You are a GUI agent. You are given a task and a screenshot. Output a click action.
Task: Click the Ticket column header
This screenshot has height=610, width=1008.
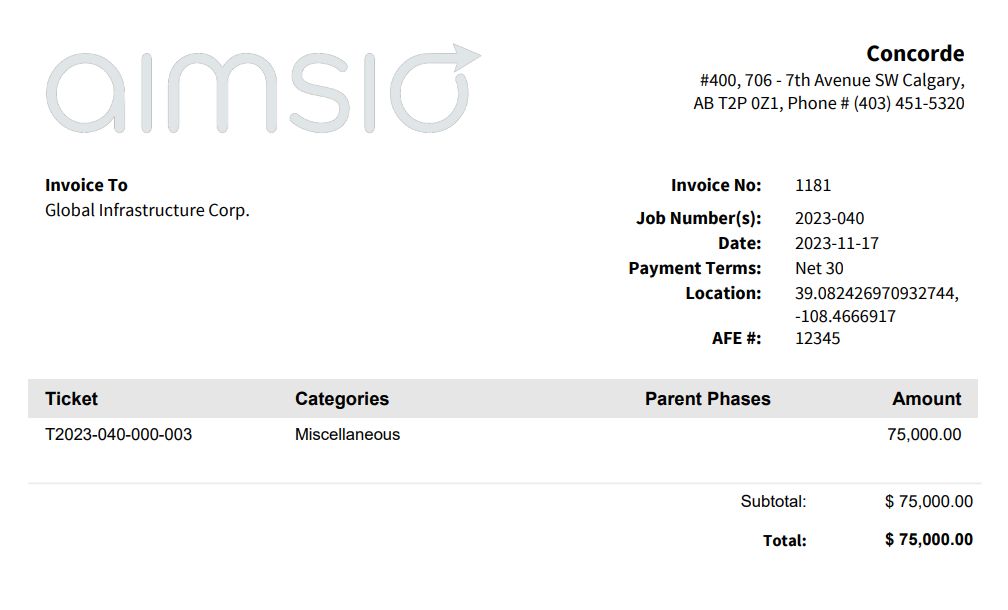71,399
